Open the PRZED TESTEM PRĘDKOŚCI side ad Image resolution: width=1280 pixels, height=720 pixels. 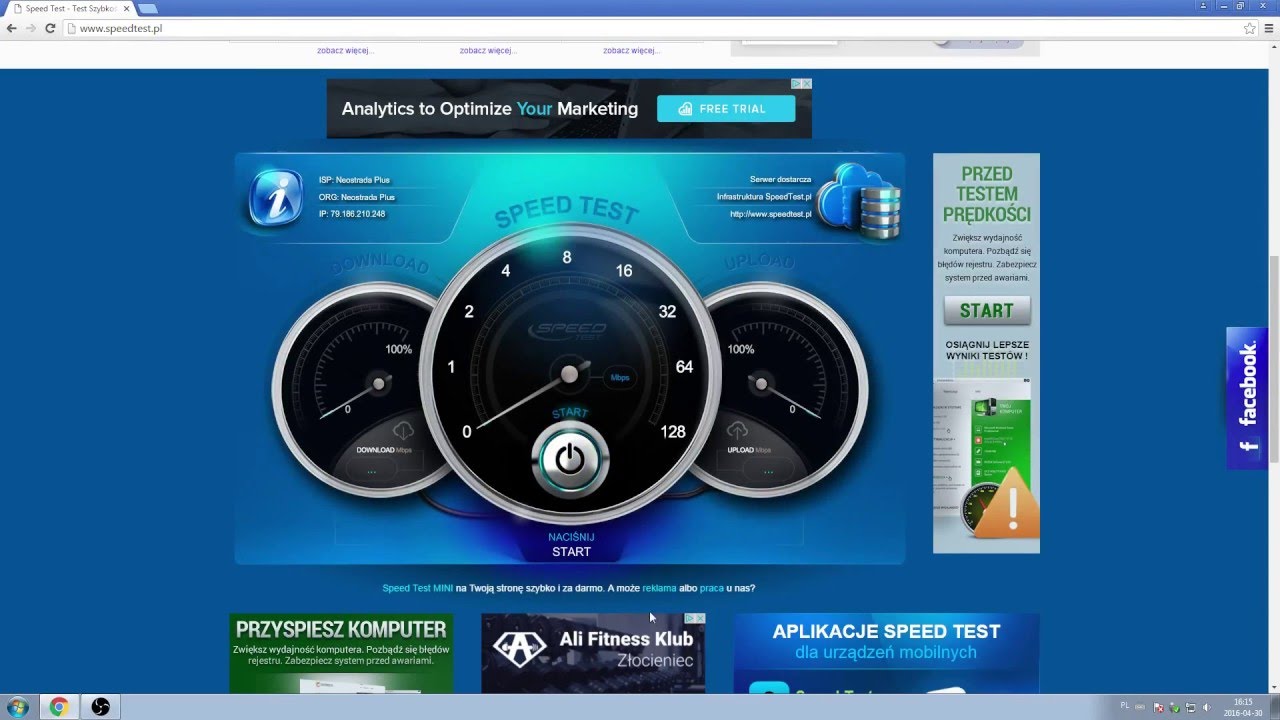coord(986,353)
